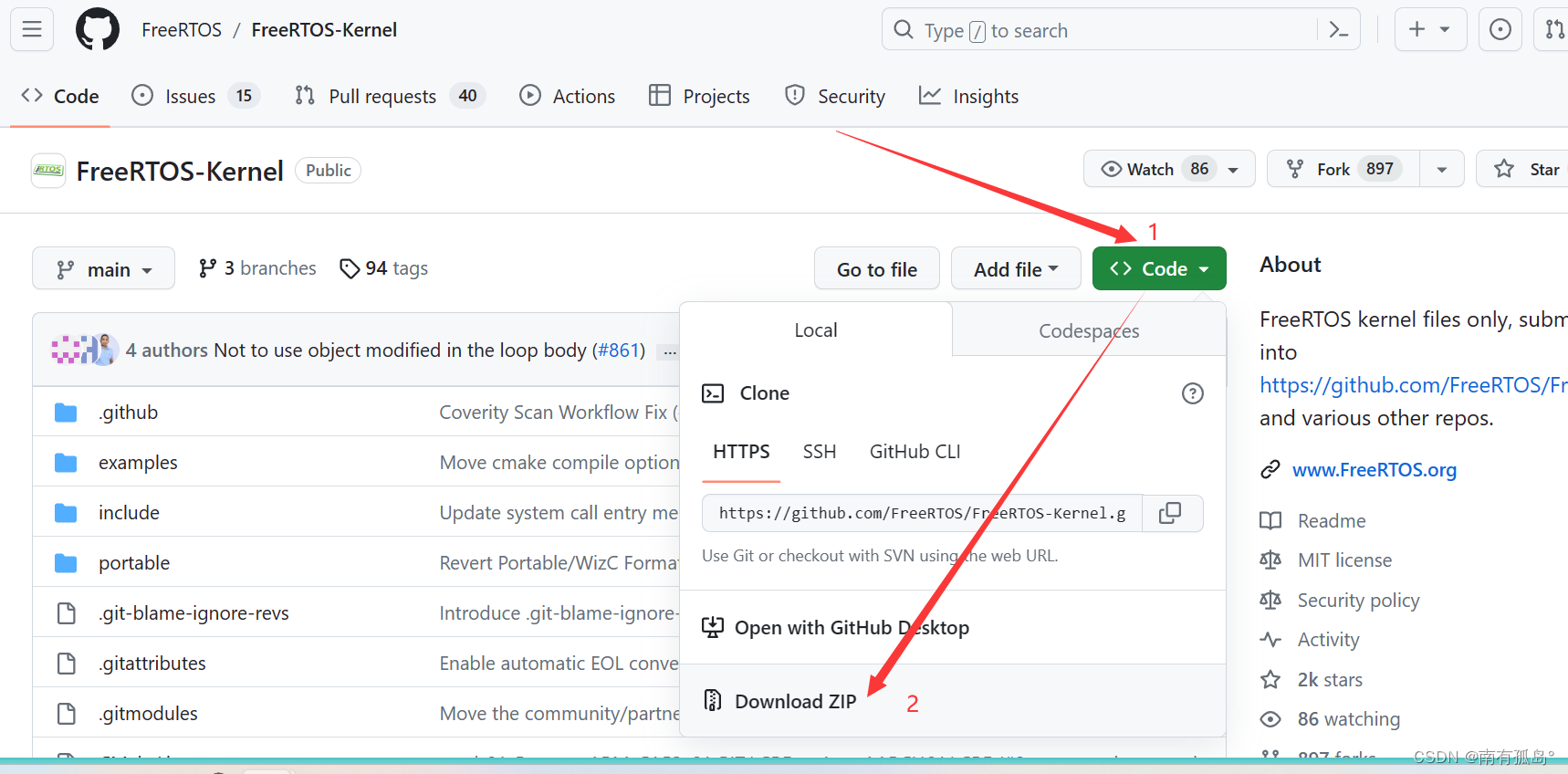Click the .gitattributes file icon

coord(66,664)
